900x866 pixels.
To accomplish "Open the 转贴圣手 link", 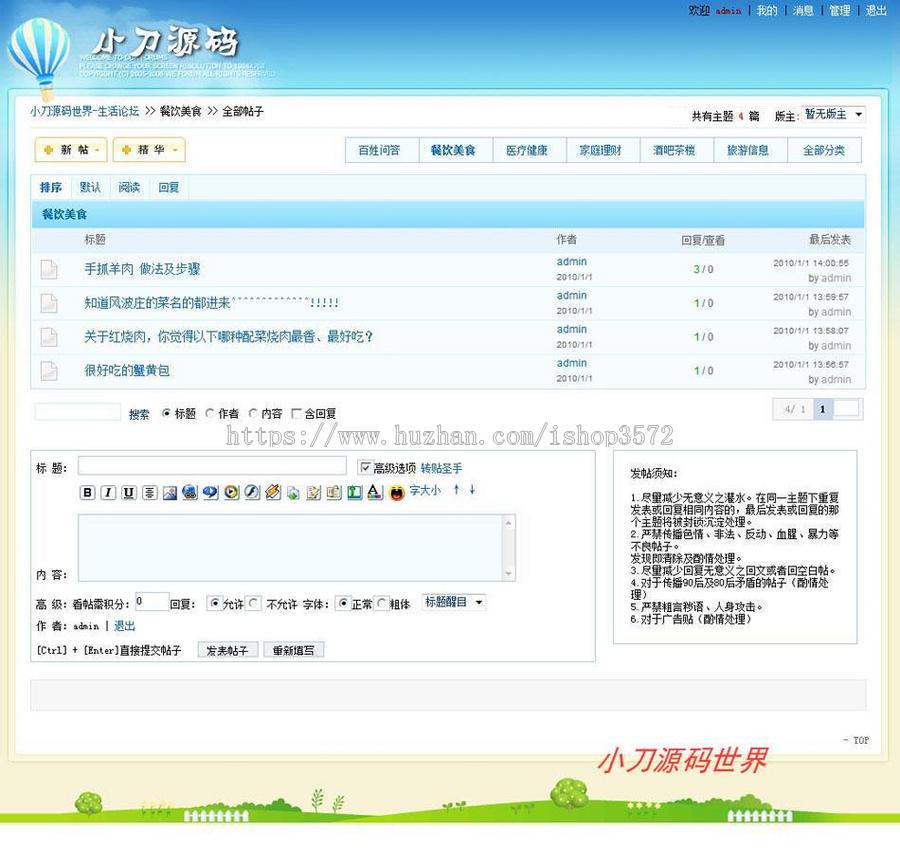I will [441, 468].
